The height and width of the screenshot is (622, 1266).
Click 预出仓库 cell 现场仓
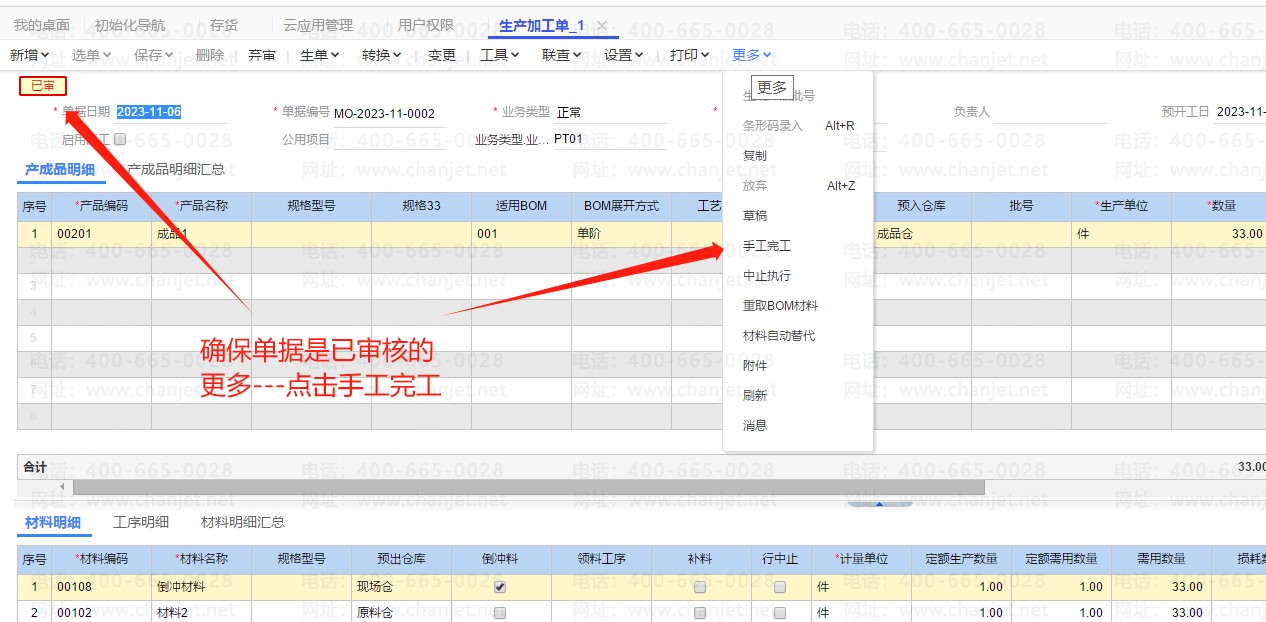coord(401,587)
